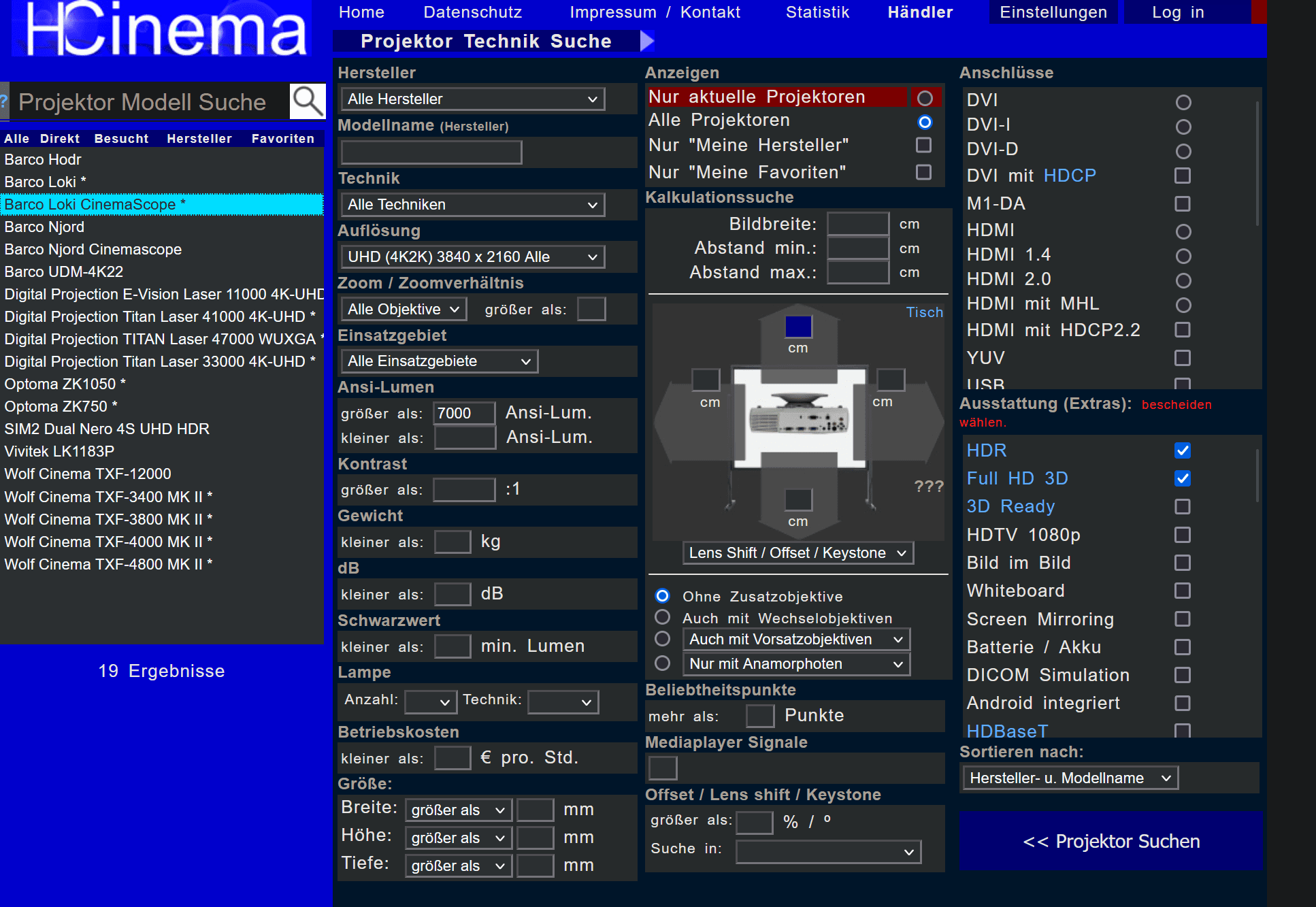Switch to the Favoriten tab
The image size is (1316, 907).
(283, 139)
